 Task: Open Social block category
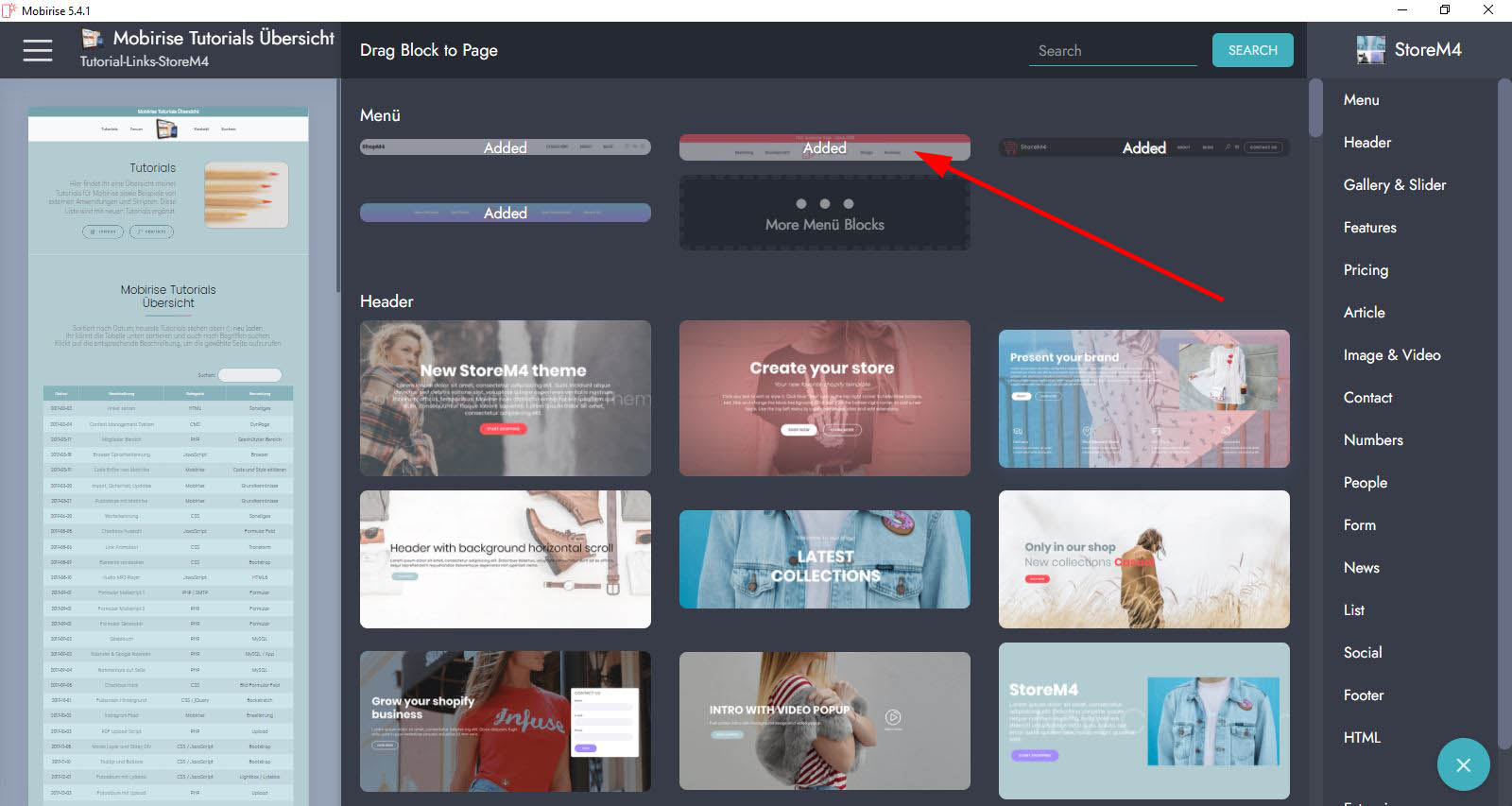[1363, 653]
